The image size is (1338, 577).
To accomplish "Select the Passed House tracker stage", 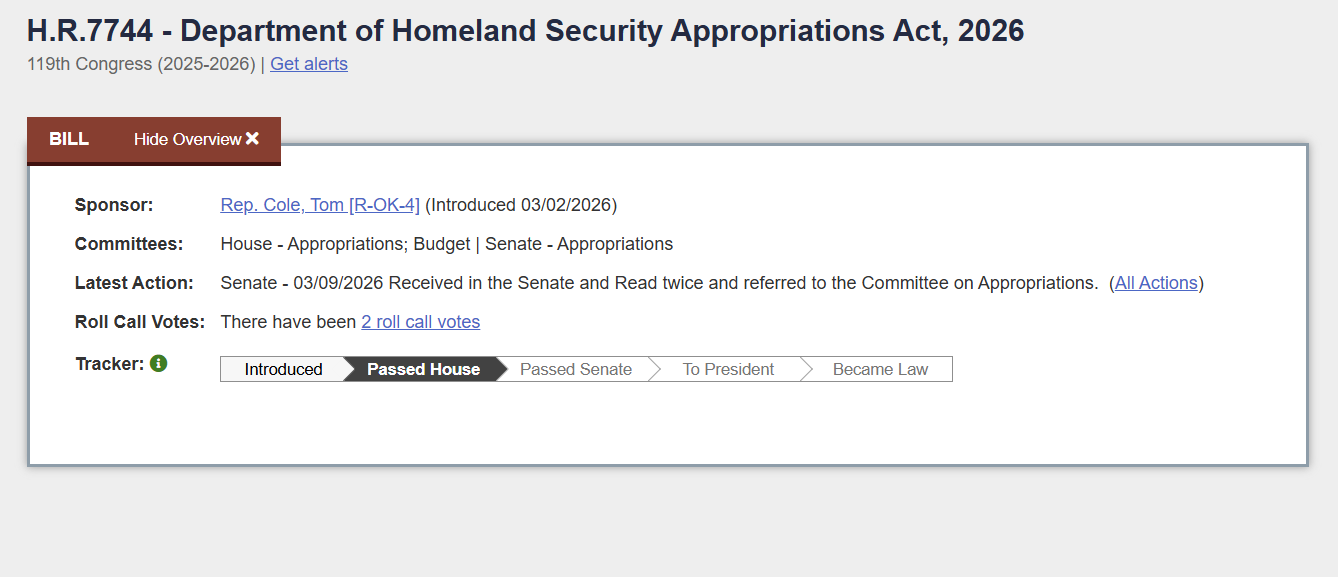I will point(423,369).
